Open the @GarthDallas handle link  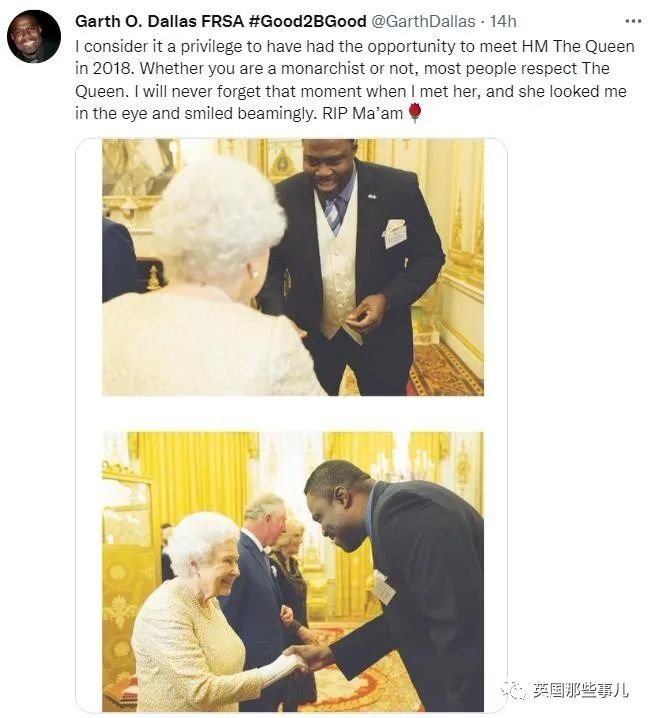[x=423, y=21]
